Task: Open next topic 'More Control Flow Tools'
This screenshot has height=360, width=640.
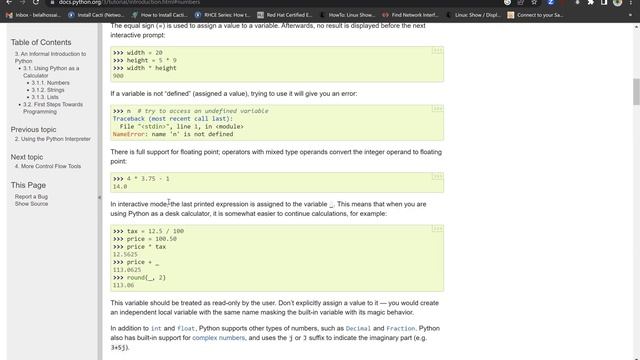Action: (x=48, y=167)
